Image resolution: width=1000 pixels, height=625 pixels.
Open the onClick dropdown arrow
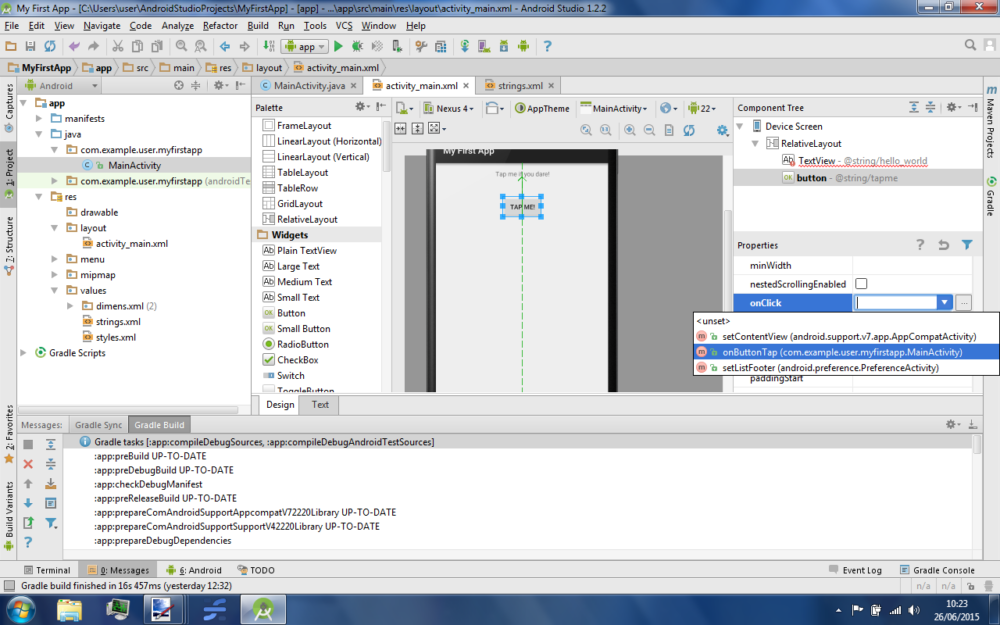[x=943, y=303]
